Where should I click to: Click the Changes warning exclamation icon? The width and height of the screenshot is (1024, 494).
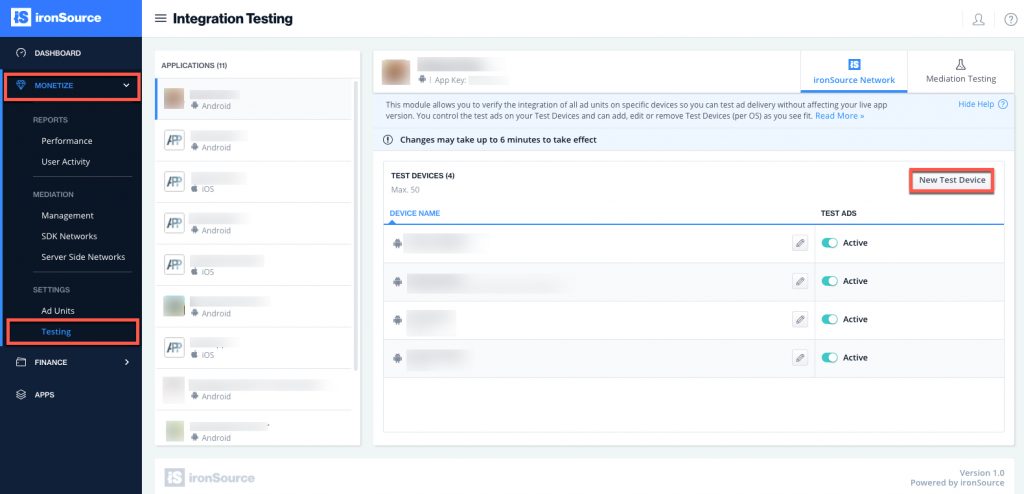pyautogui.click(x=388, y=140)
